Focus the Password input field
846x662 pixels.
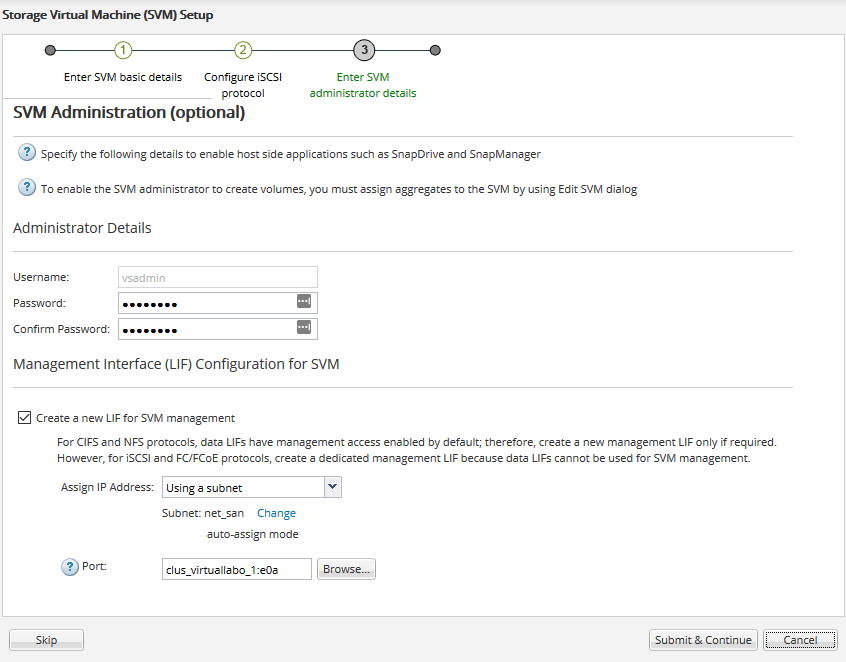(x=218, y=303)
